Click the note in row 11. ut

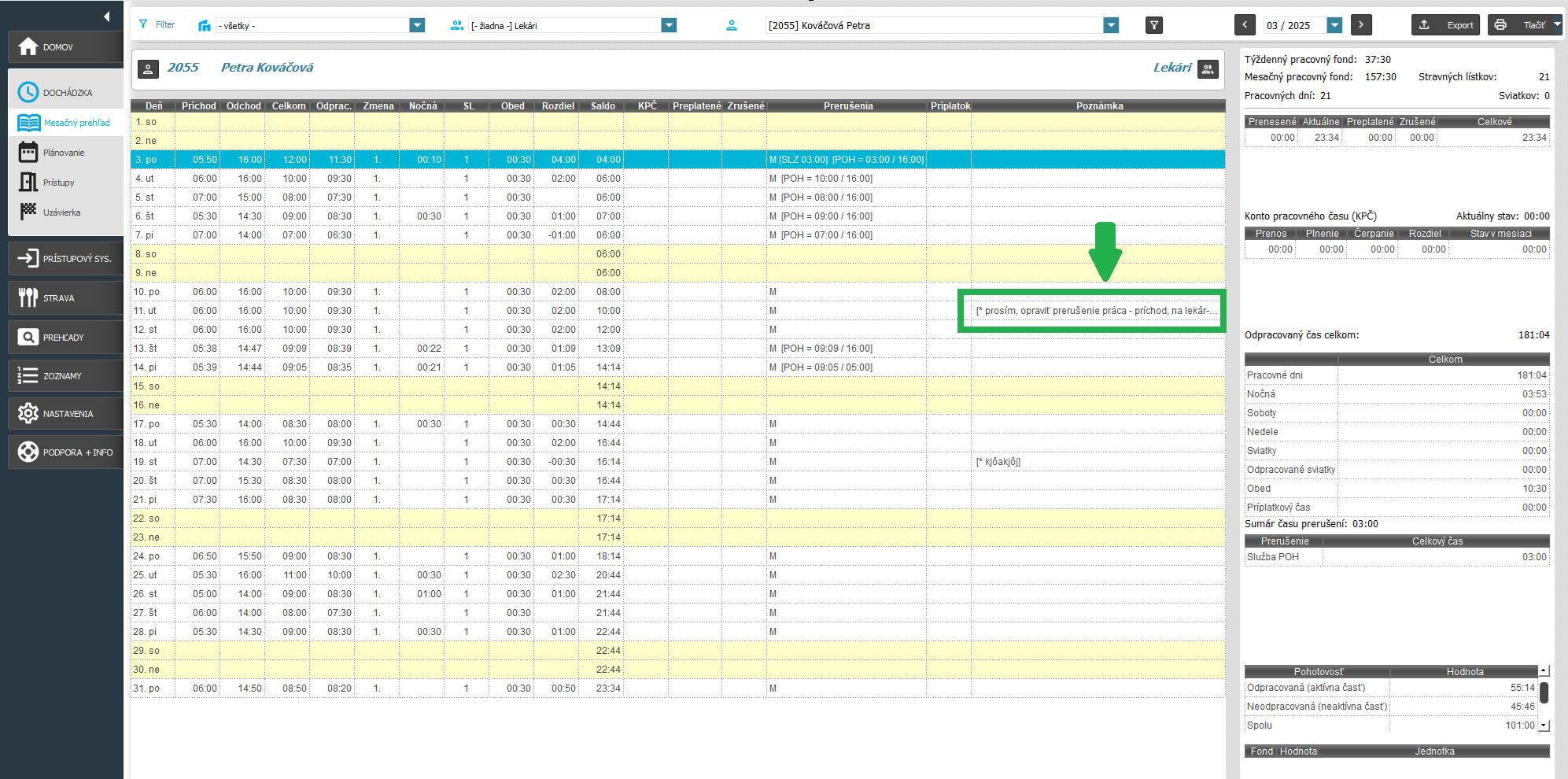1096,311
